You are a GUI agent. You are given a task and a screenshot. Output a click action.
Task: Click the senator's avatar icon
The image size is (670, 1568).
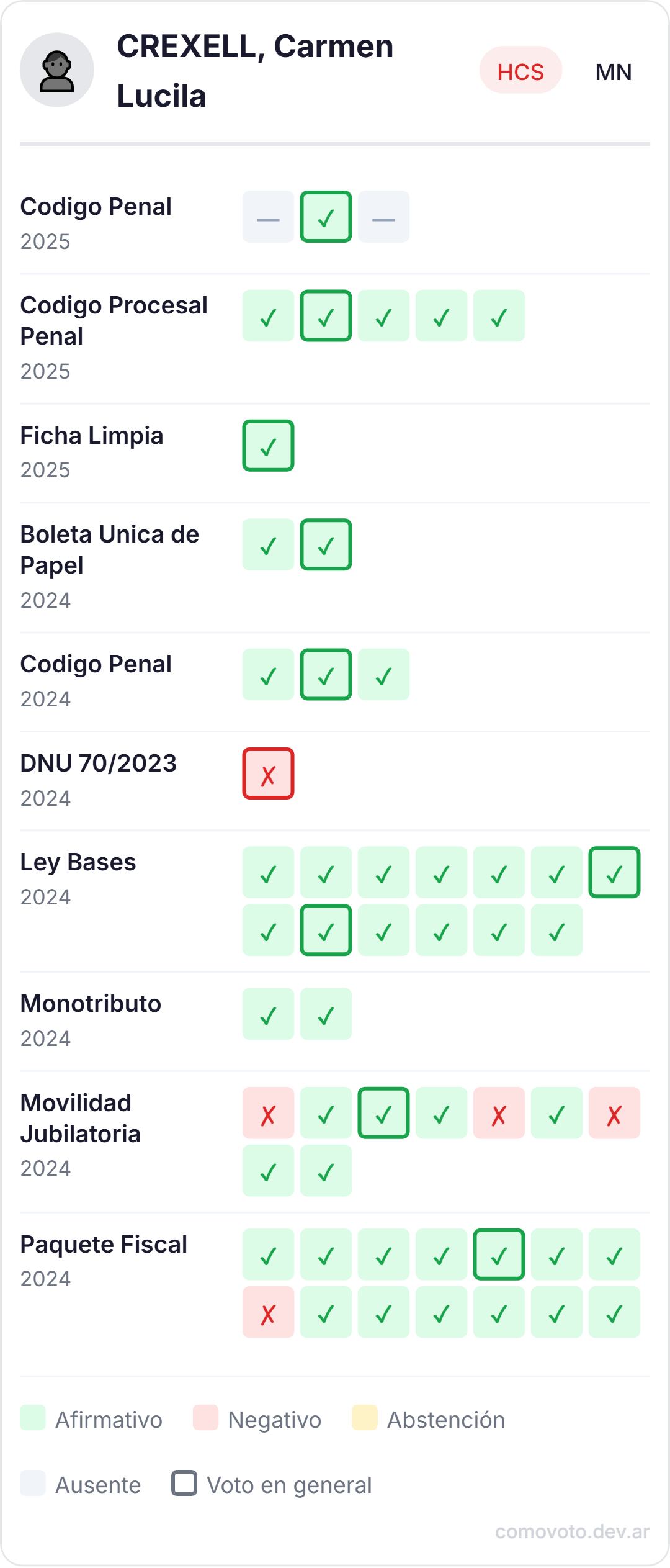(x=59, y=70)
